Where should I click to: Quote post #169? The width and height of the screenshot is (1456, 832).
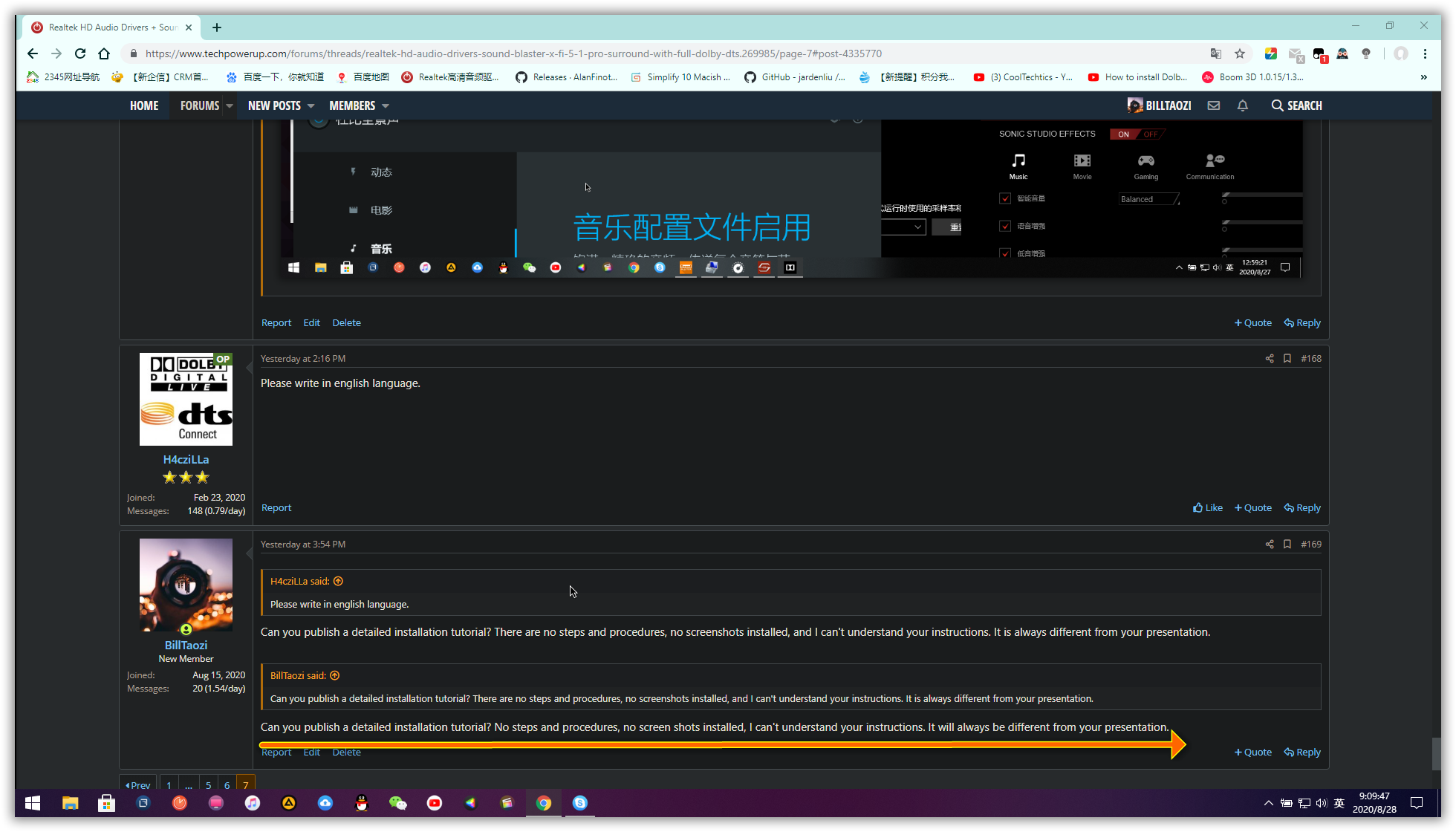[x=1253, y=753]
